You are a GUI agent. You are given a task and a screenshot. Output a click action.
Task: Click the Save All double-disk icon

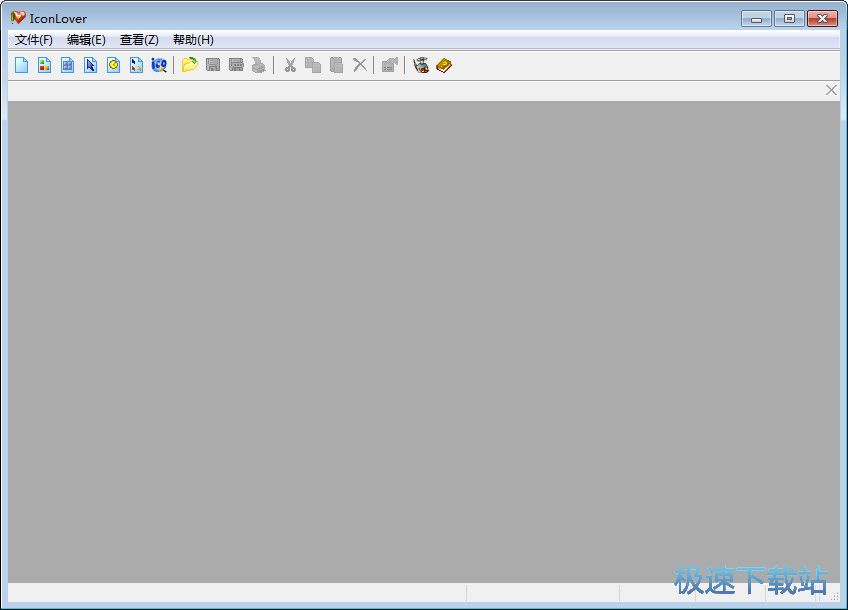[x=236, y=65]
